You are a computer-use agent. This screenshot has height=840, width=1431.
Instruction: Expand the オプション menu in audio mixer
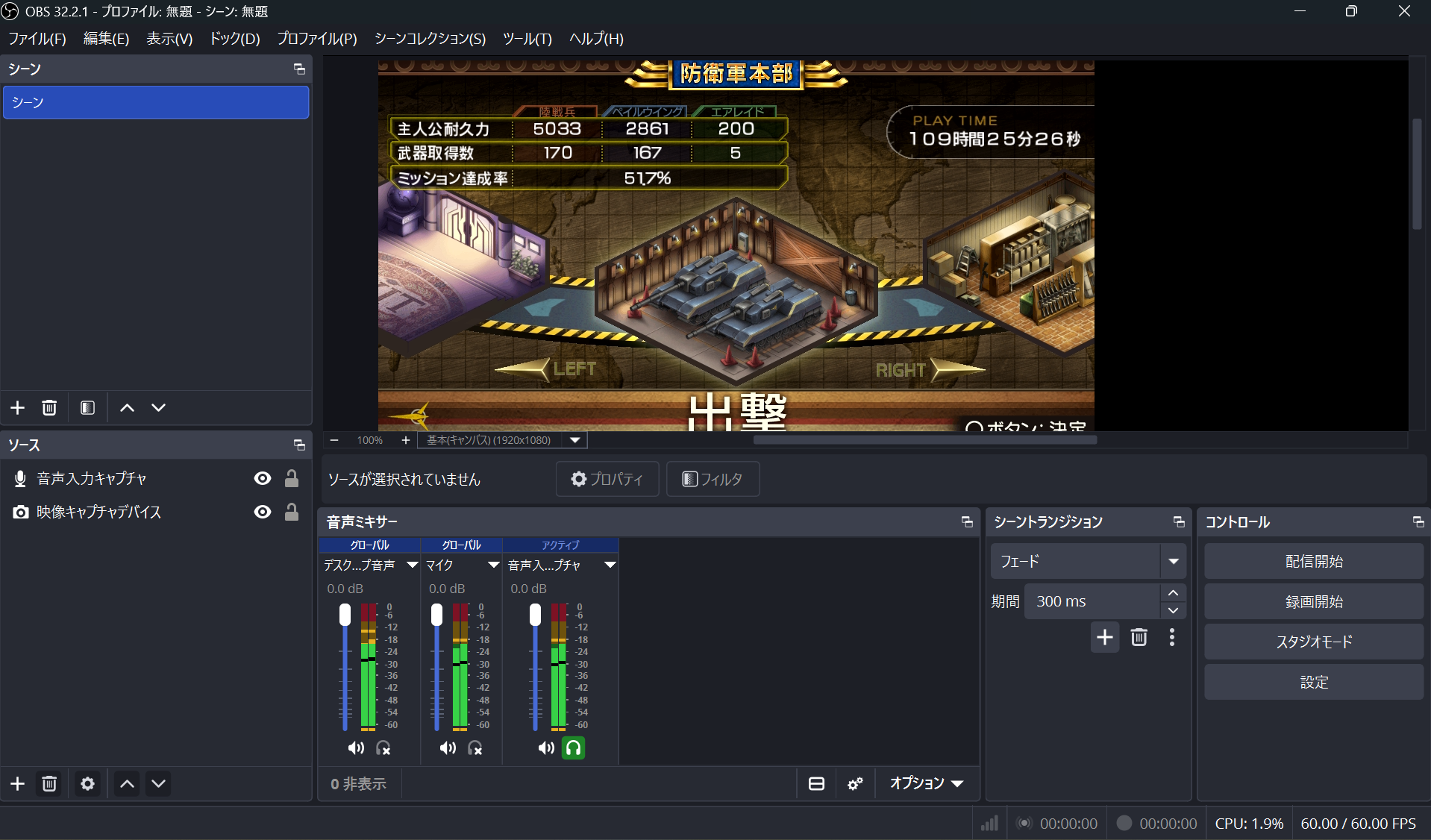(926, 783)
